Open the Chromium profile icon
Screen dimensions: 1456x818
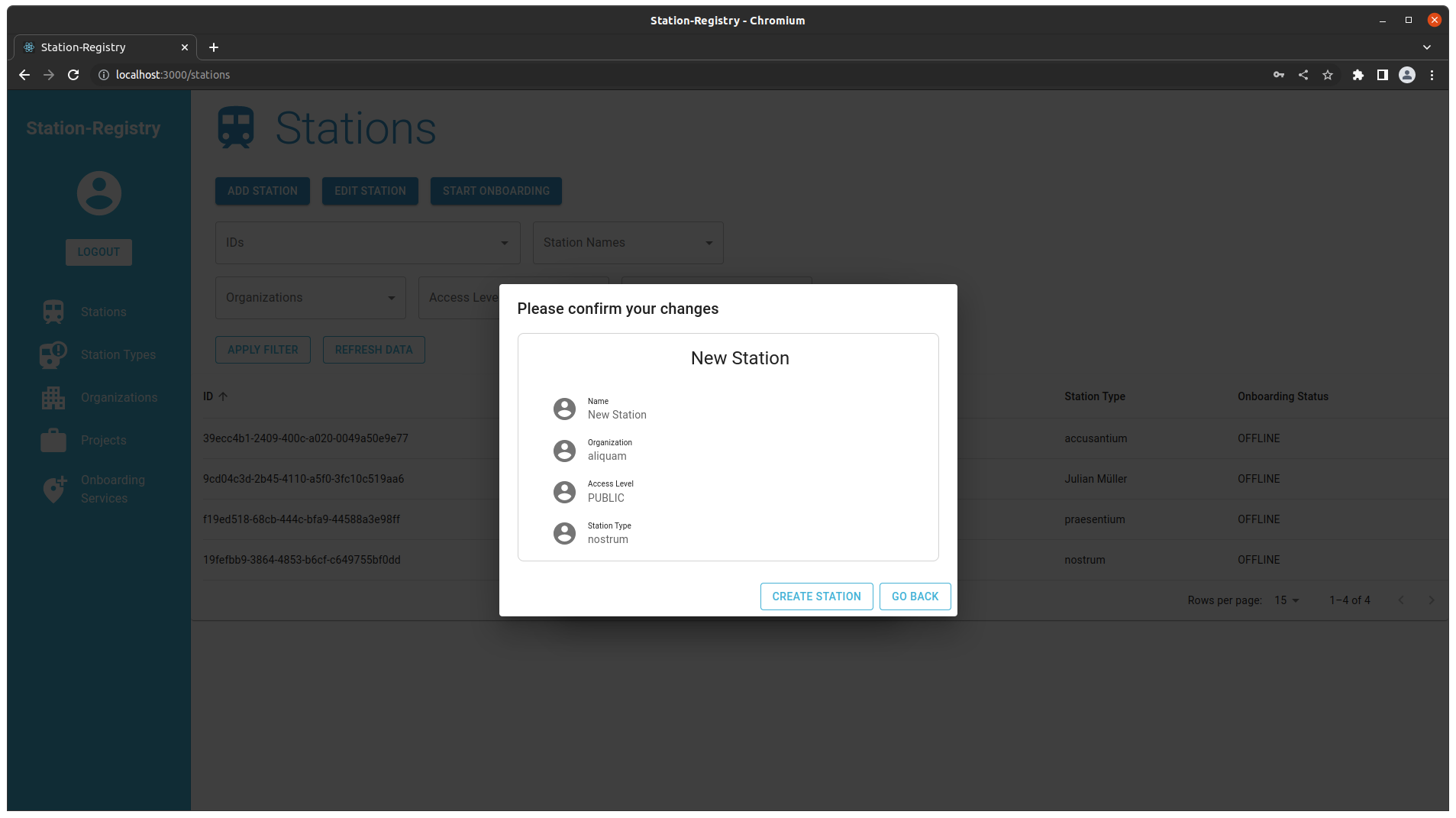1407,75
